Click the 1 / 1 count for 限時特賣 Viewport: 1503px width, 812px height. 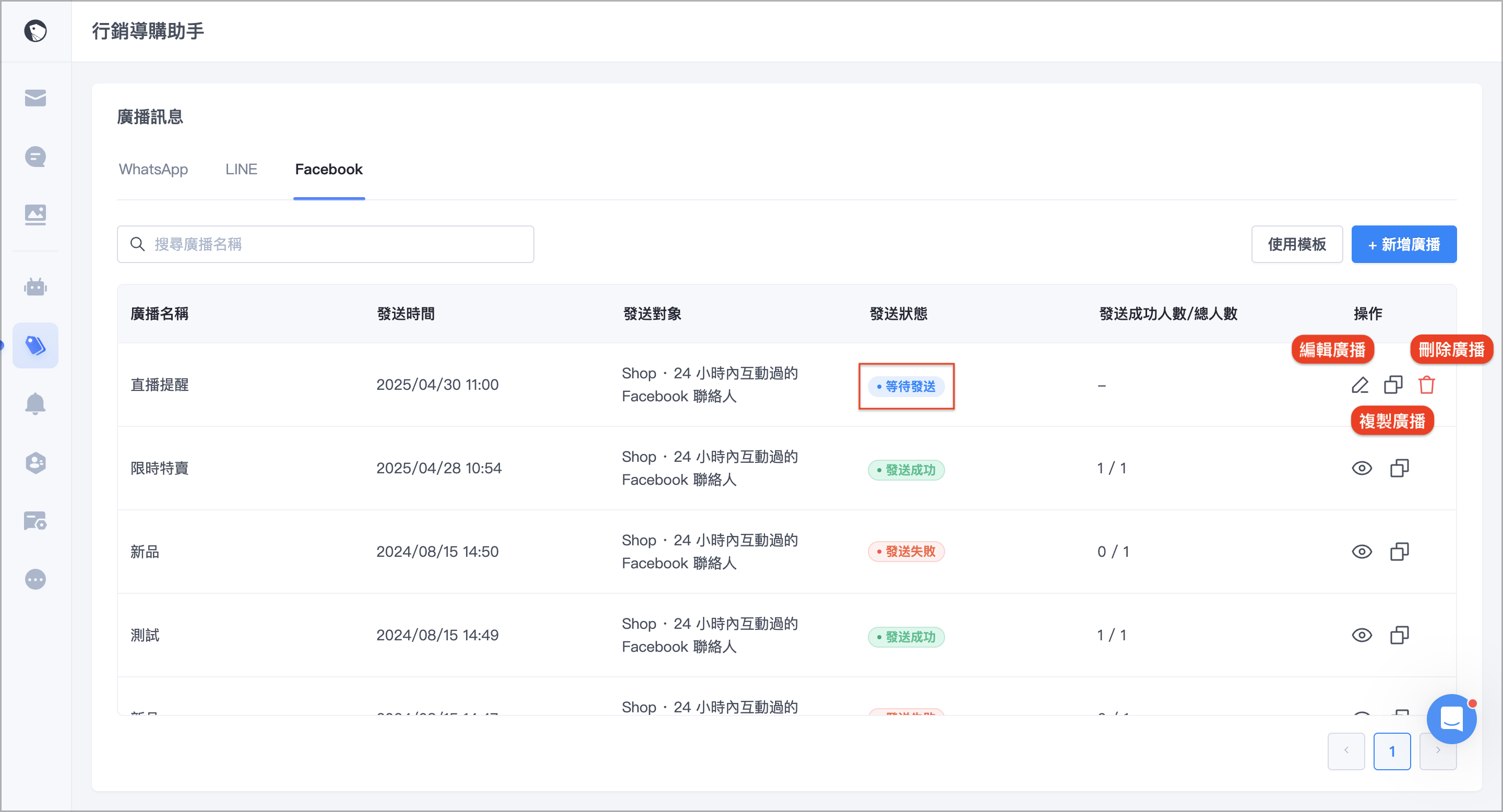1112,469
